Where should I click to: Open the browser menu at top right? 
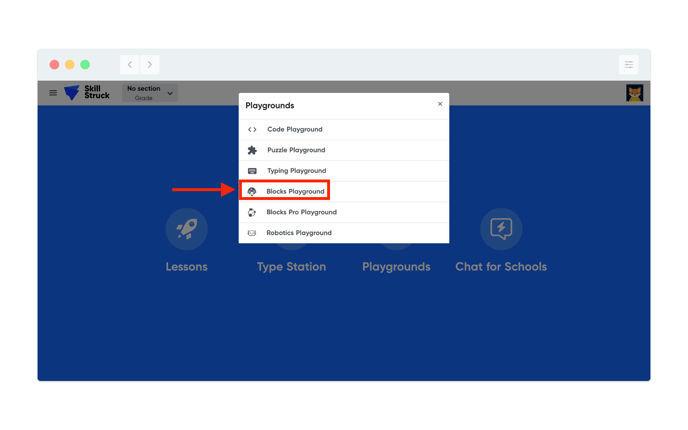click(628, 65)
